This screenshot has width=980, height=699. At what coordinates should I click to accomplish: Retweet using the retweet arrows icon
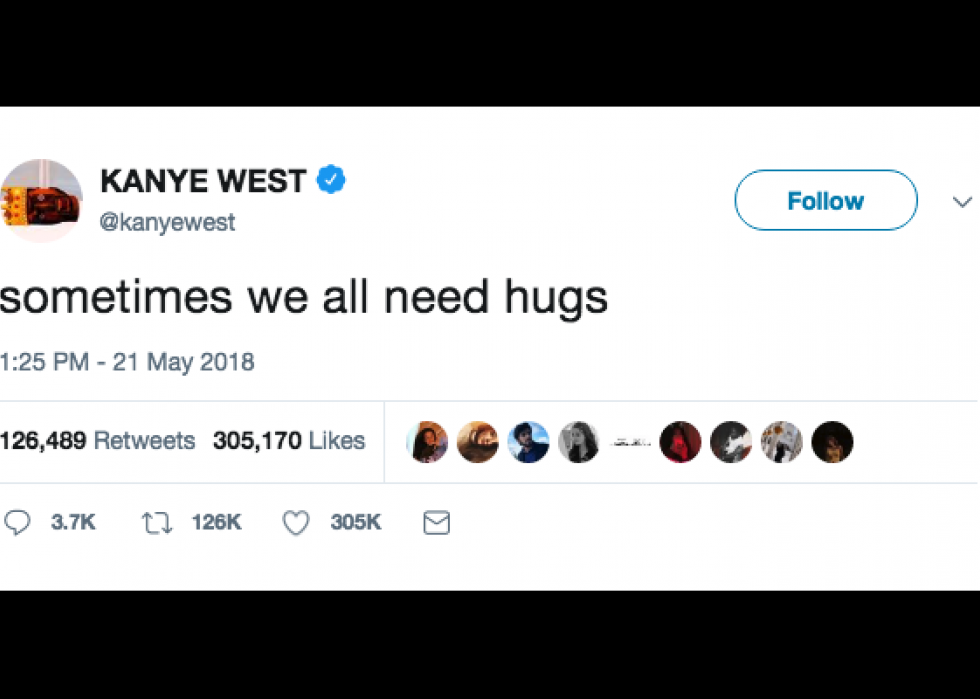click(x=156, y=523)
